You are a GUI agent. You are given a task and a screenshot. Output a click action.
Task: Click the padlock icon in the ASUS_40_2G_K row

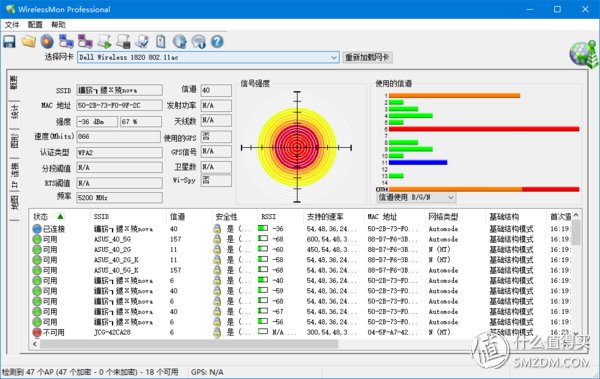[x=217, y=260]
